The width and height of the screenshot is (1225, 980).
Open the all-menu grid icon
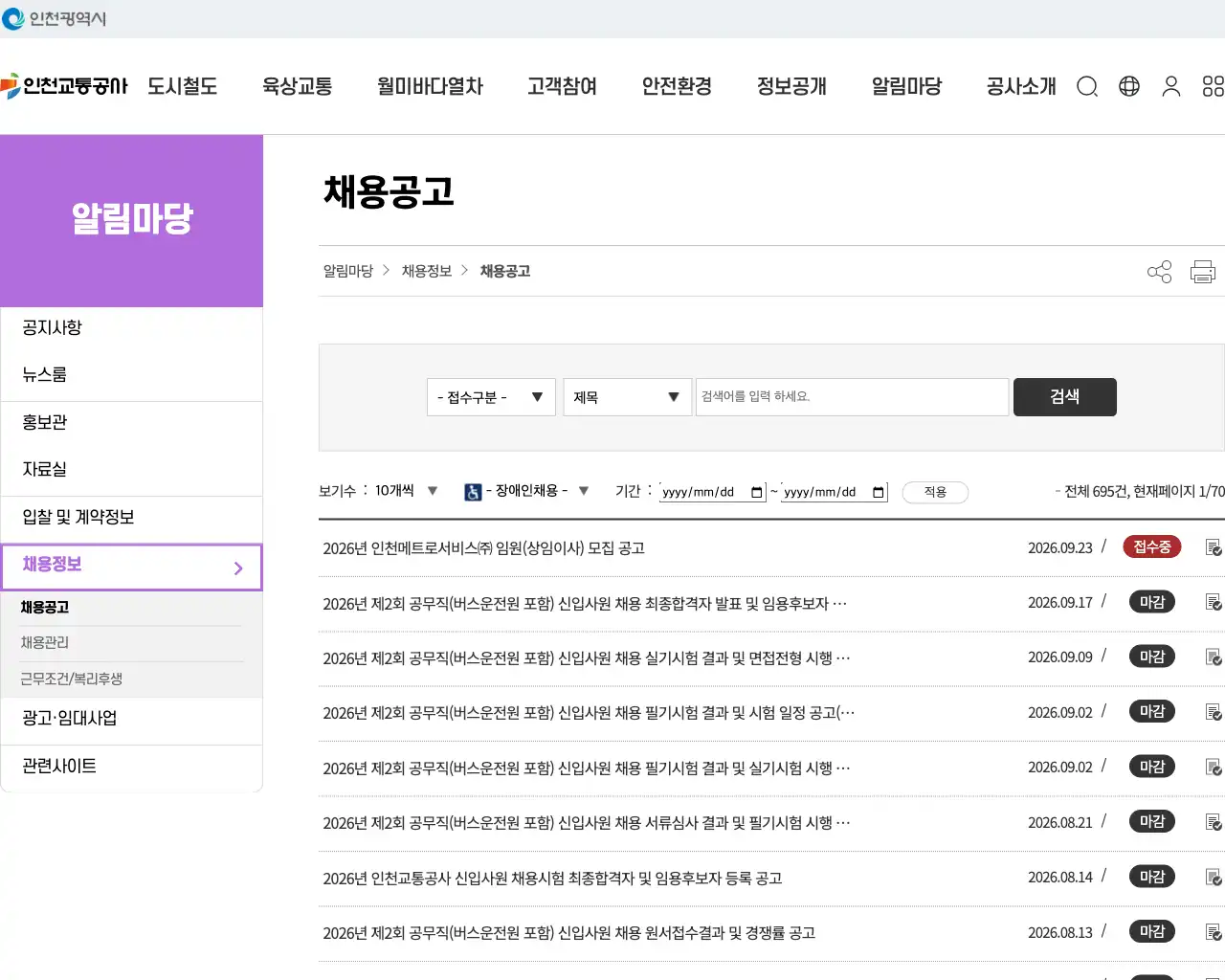pyautogui.click(x=1213, y=87)
